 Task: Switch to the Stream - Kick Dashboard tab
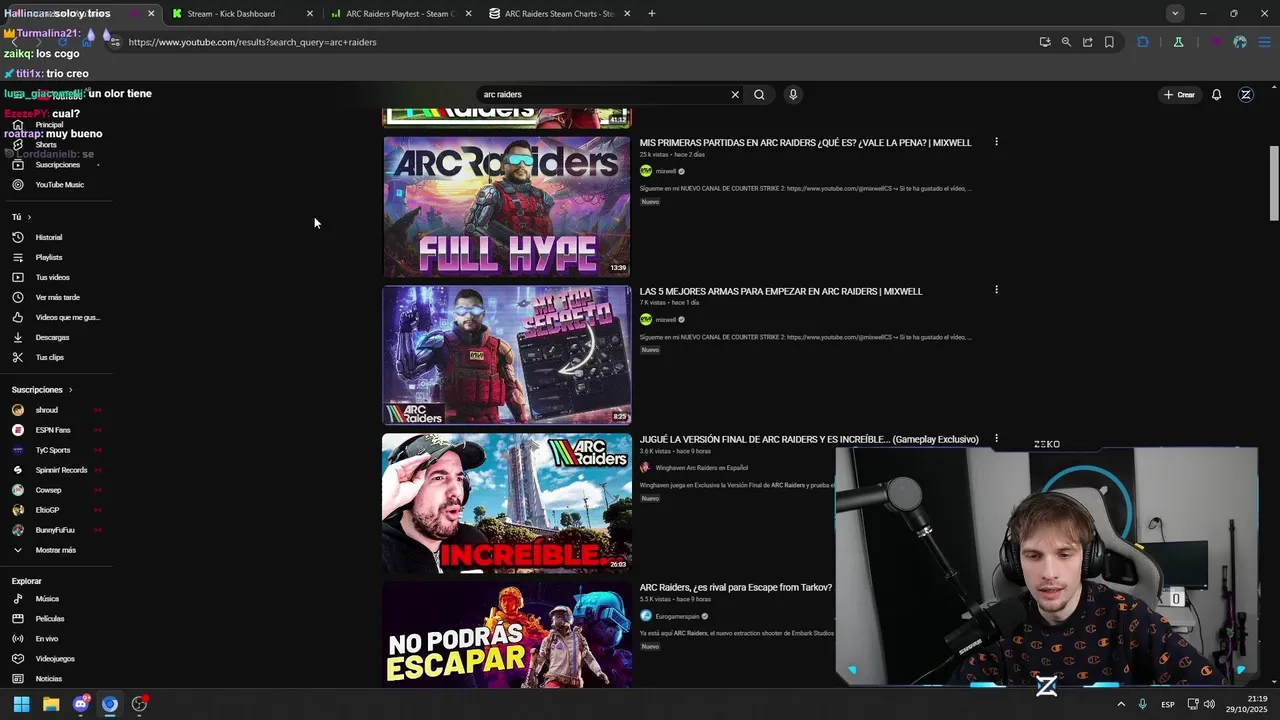pos(231,14)
